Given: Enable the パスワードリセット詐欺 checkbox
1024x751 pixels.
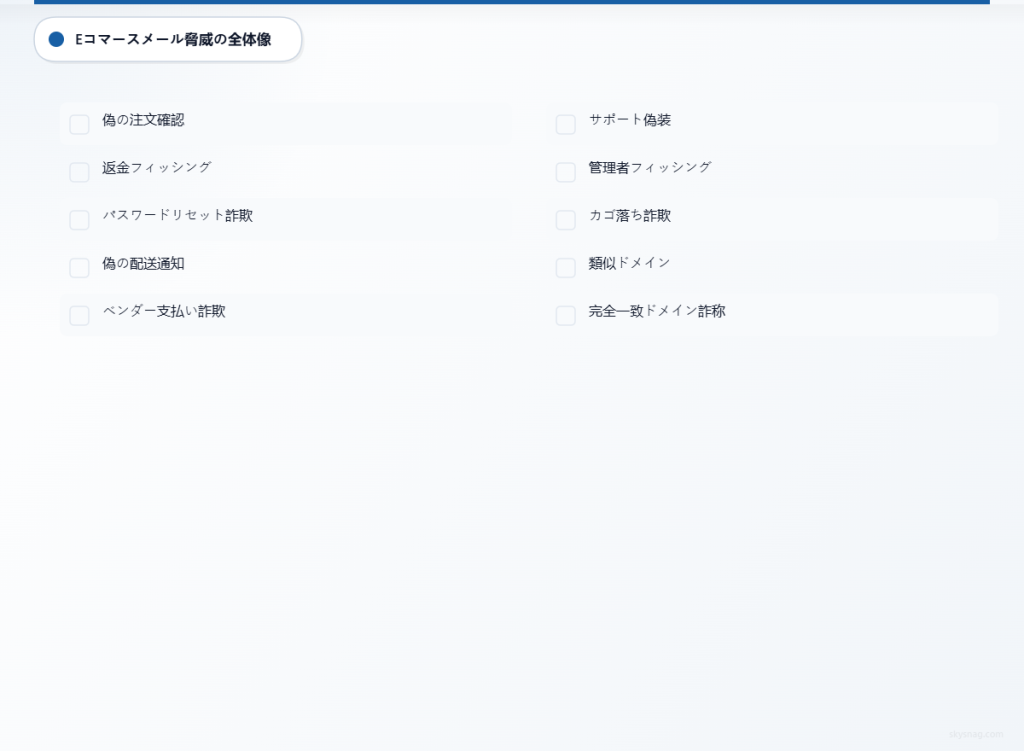Looking at the screenshot, I should (79, 219).
